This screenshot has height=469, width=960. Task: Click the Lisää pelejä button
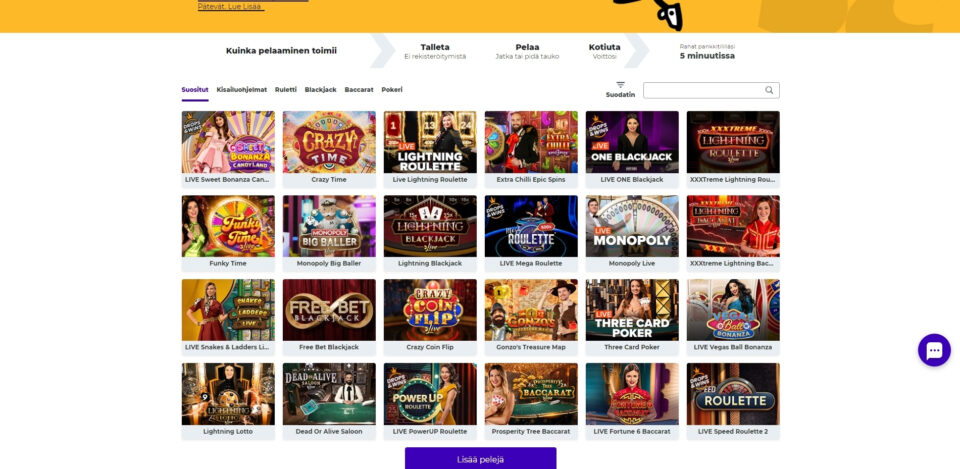point(481,459)
